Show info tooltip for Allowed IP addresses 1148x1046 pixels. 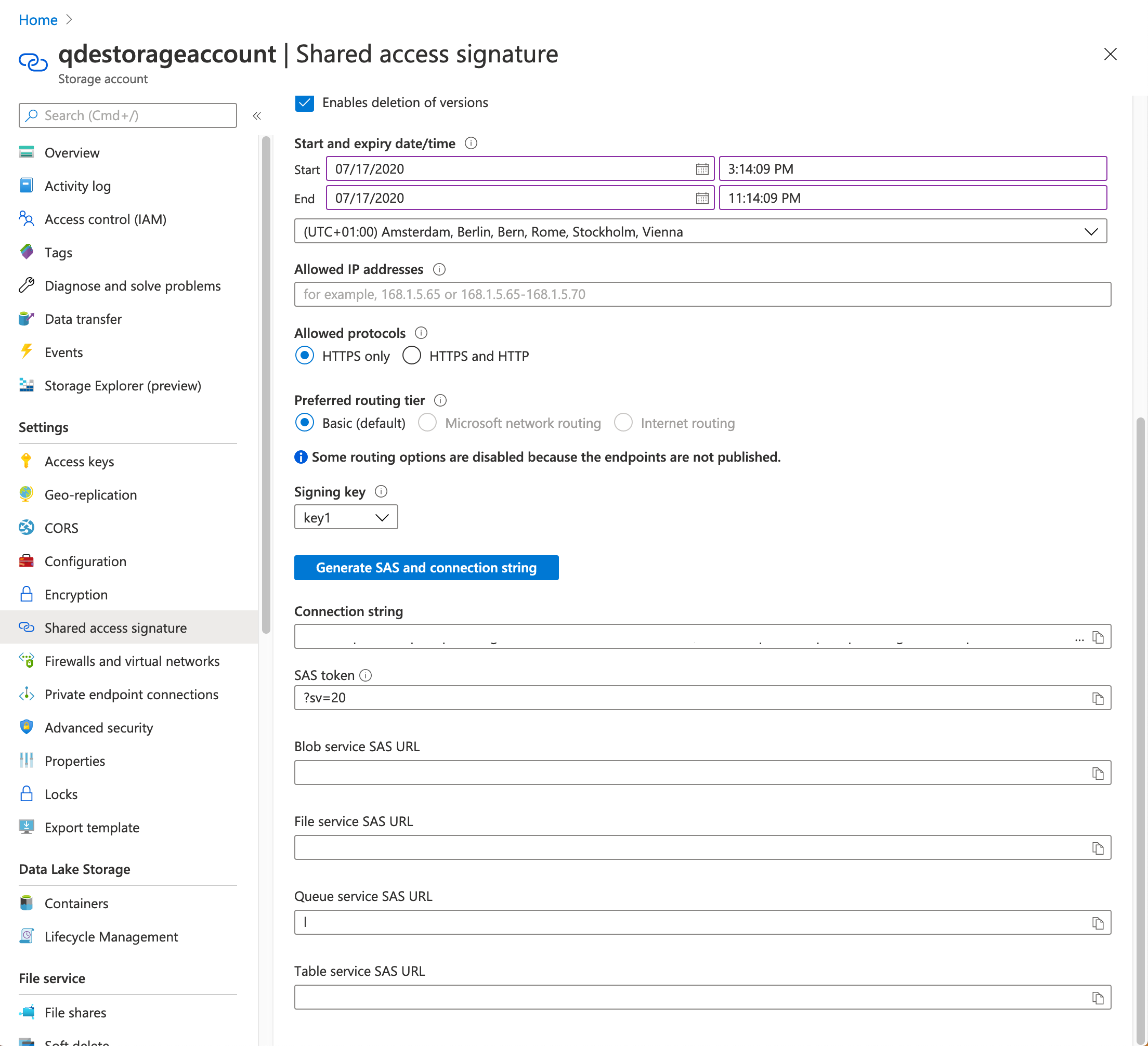coord(438,269)
